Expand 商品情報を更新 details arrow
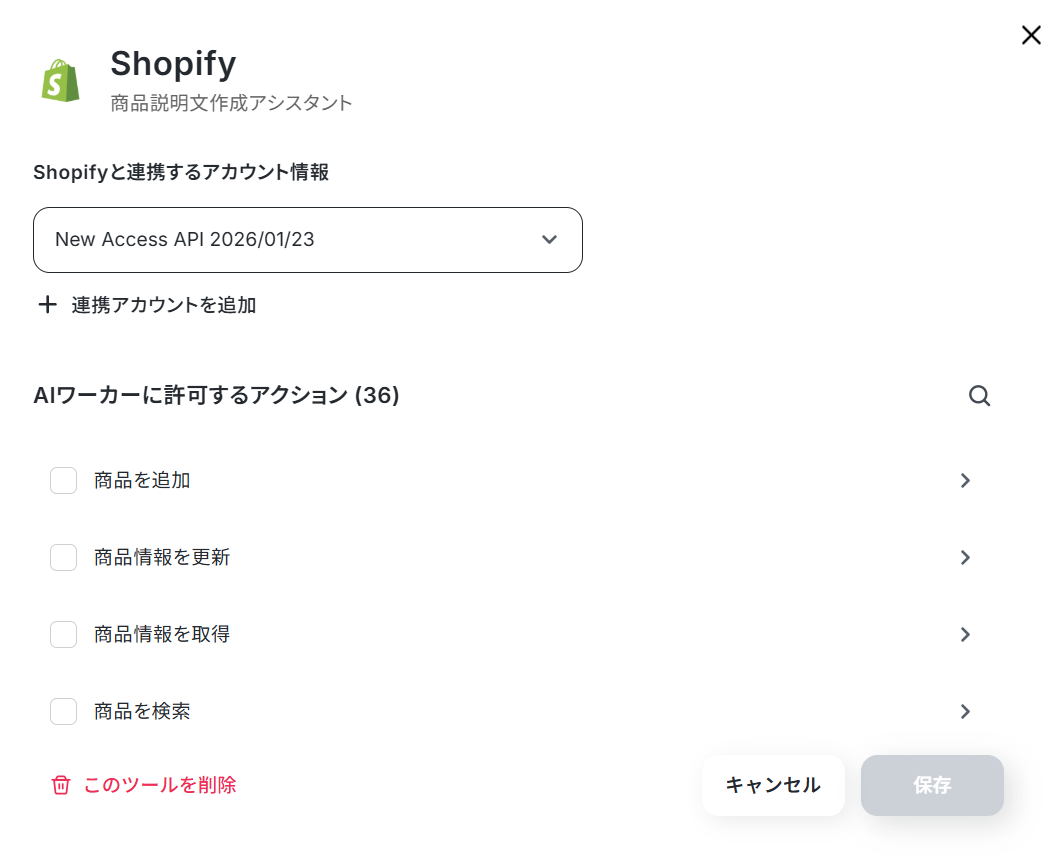Screen dimensions: 1057x863 [965, 558]
